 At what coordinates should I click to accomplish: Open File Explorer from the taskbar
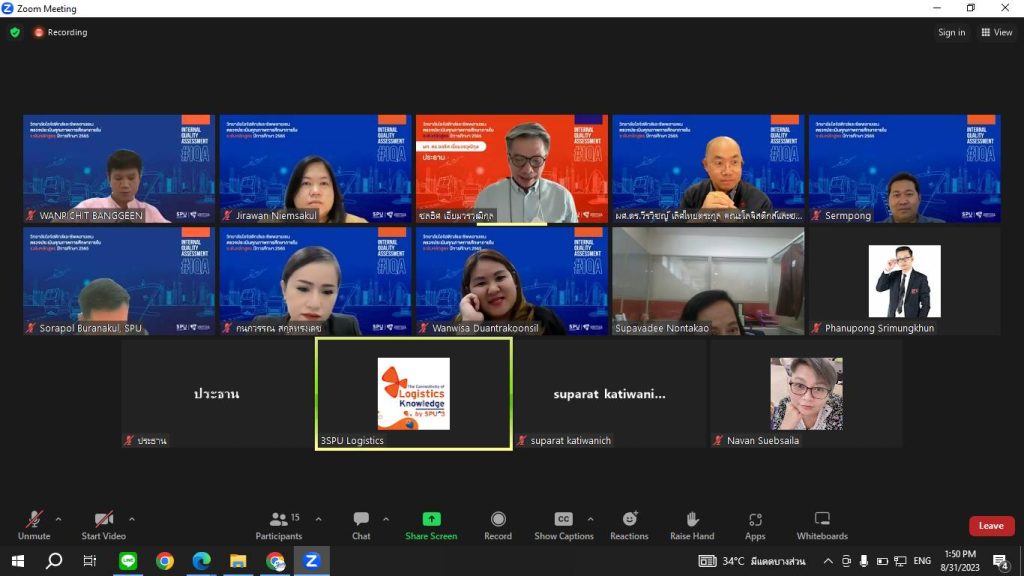pyautogui.click(x=238, y=561)
